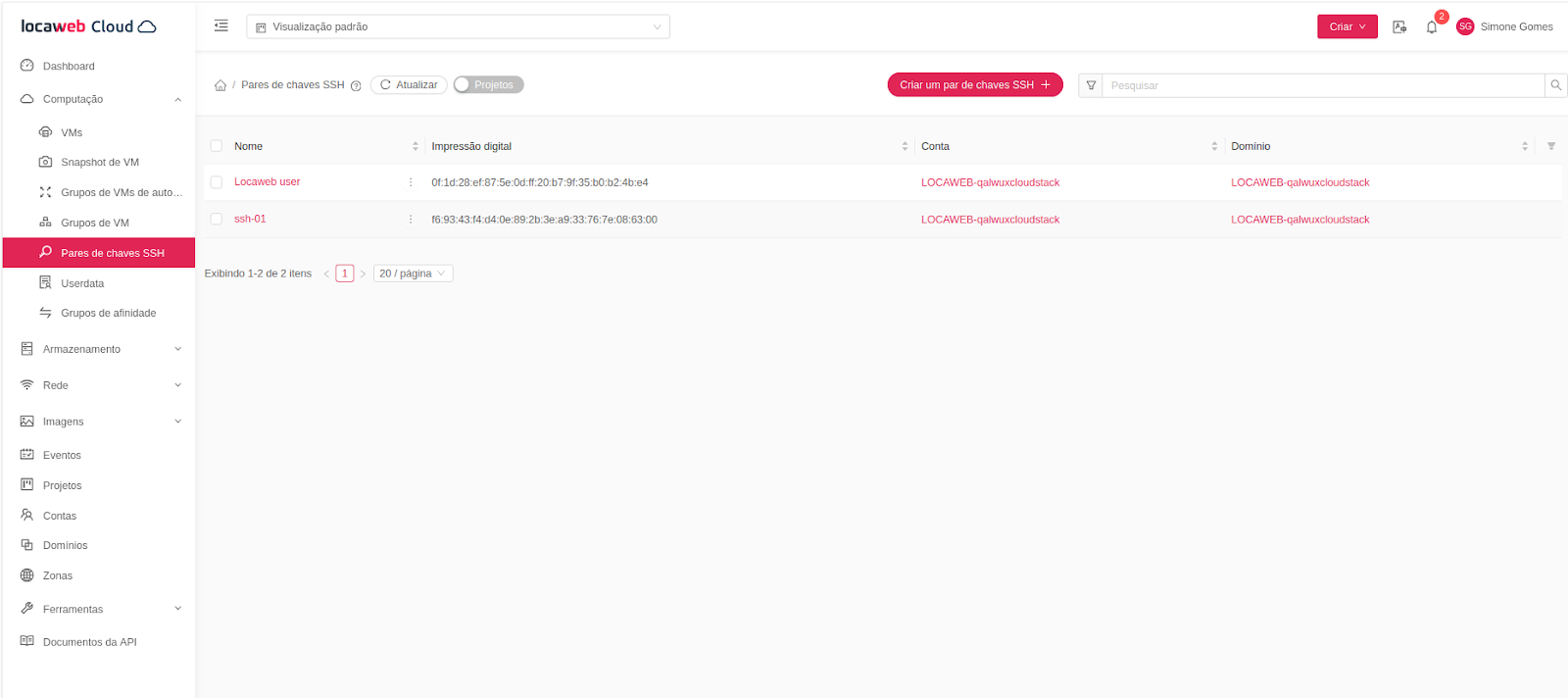Click fingerprint f6:93:43:f4:d4:0e value

[544, 220]
